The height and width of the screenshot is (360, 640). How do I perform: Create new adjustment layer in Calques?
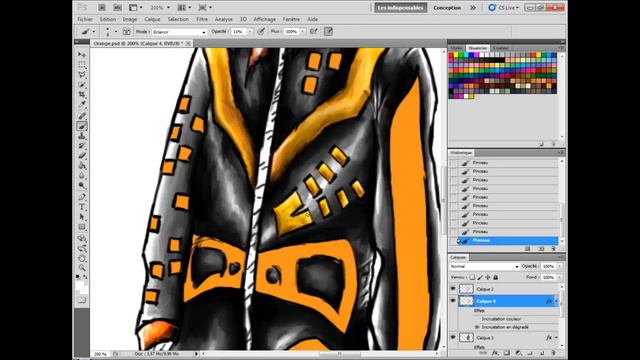518,353
